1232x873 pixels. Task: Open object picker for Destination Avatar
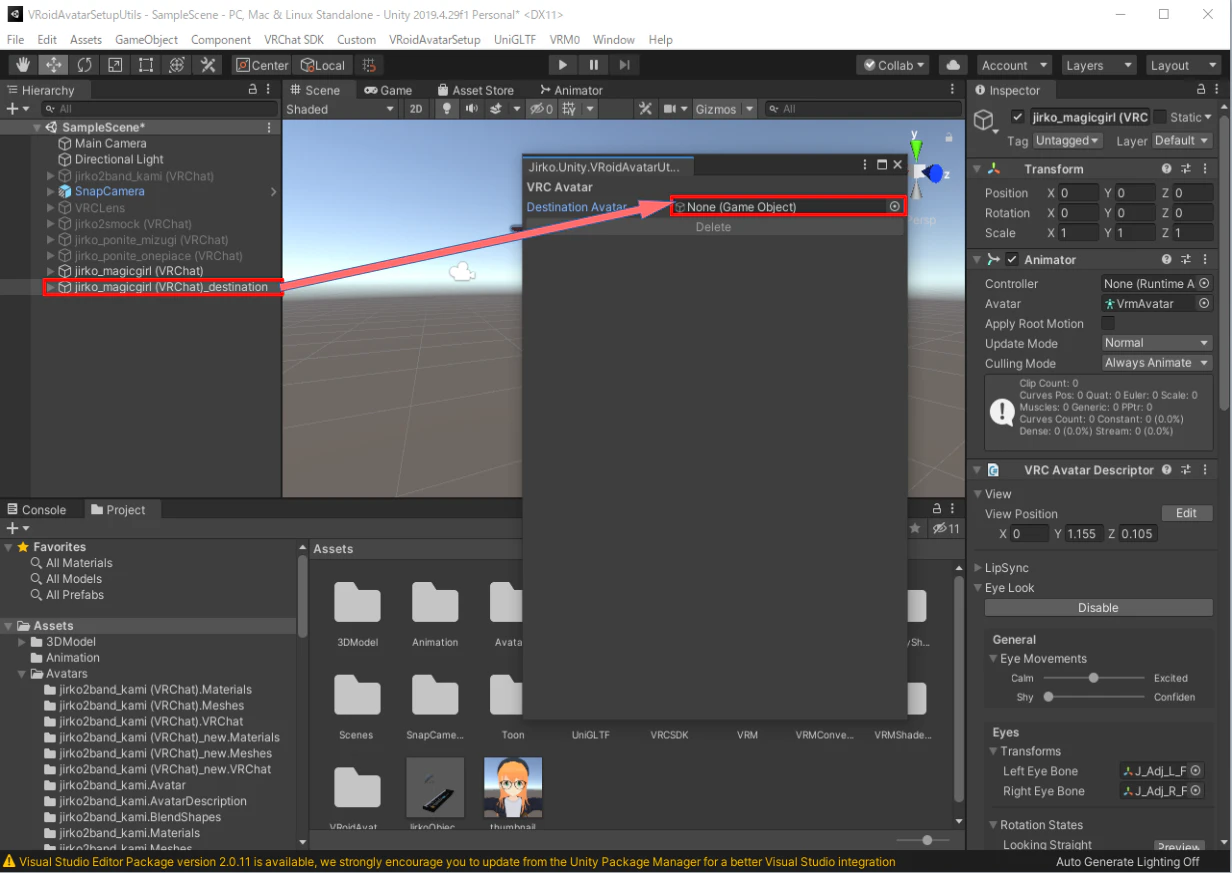click(x=895, y=207)
